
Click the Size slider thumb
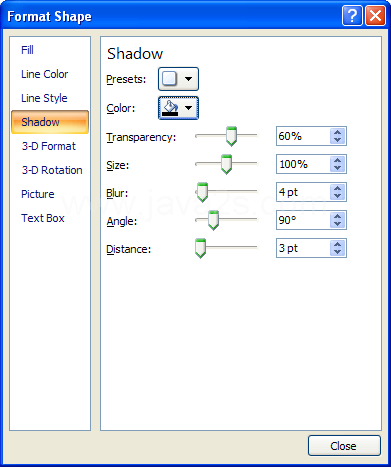(x=226, y=164)
